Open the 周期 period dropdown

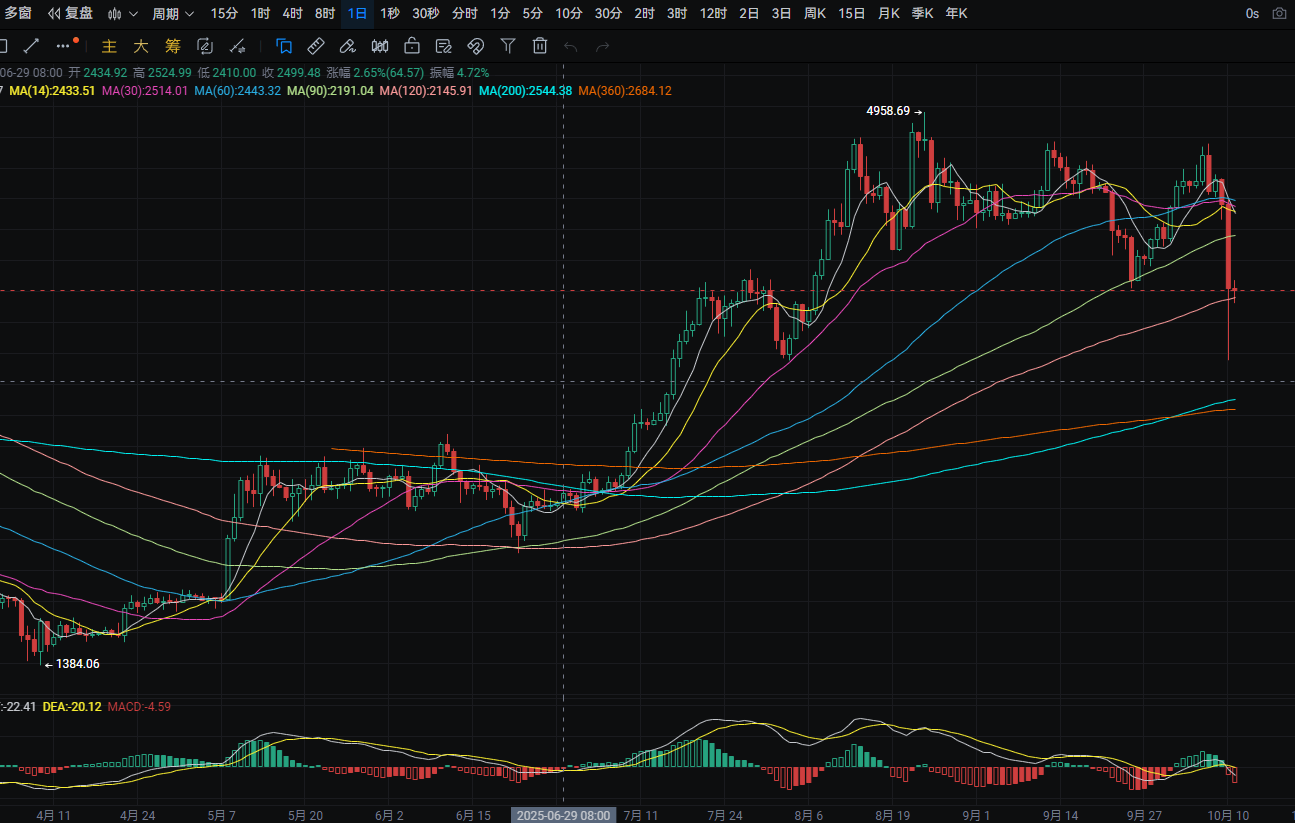click(x=172, y=14)
